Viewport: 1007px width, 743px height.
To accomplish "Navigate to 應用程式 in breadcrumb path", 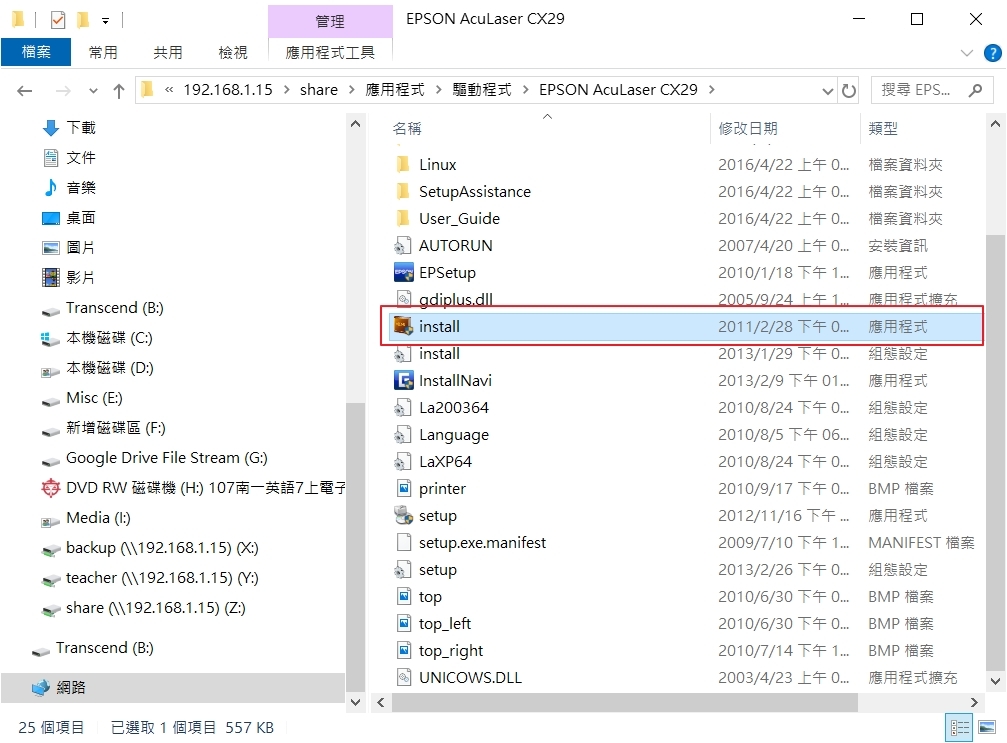I will (x=394, y=90).
